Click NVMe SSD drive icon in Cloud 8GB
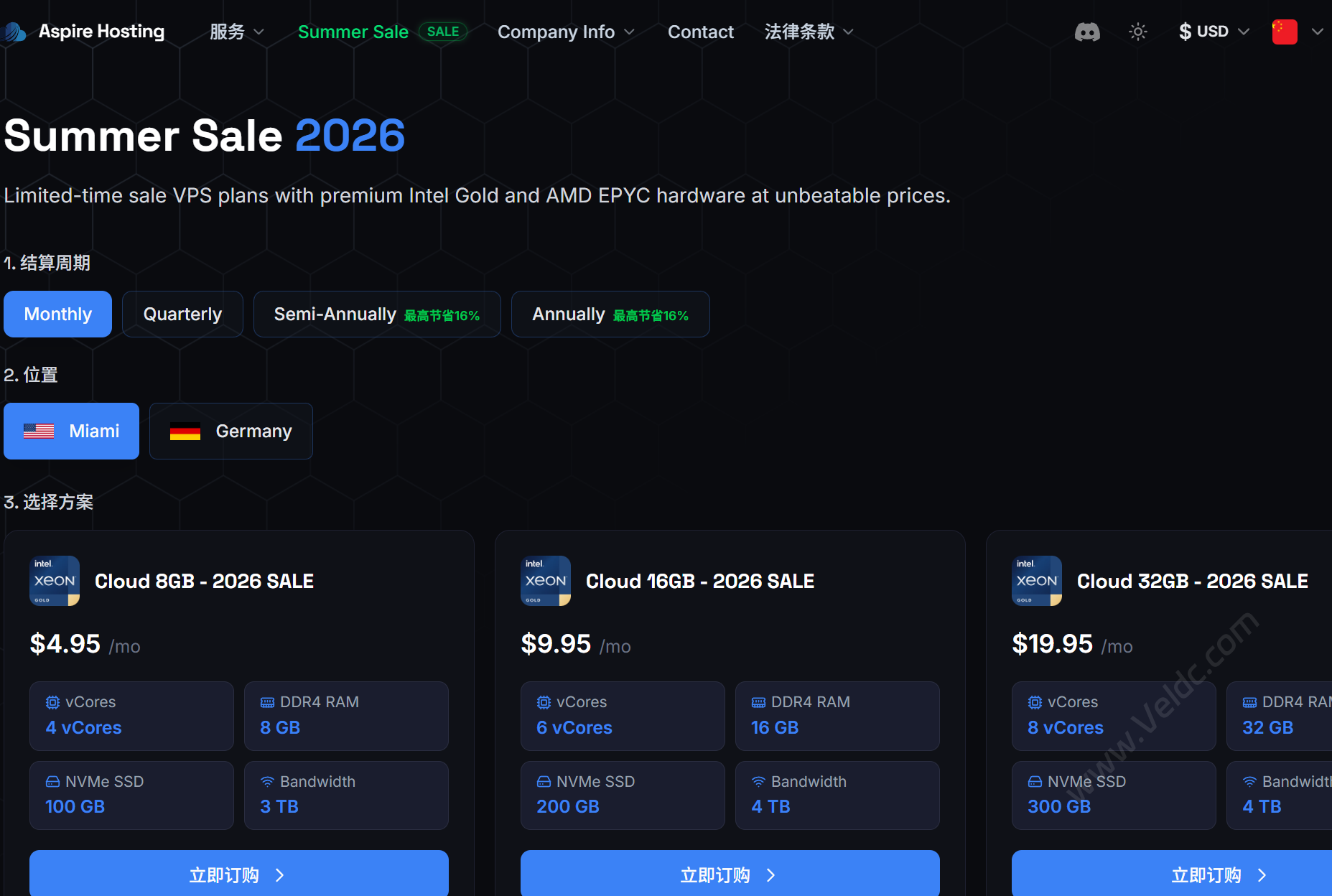Viewport: 1332px width, 896px height. 52,781
